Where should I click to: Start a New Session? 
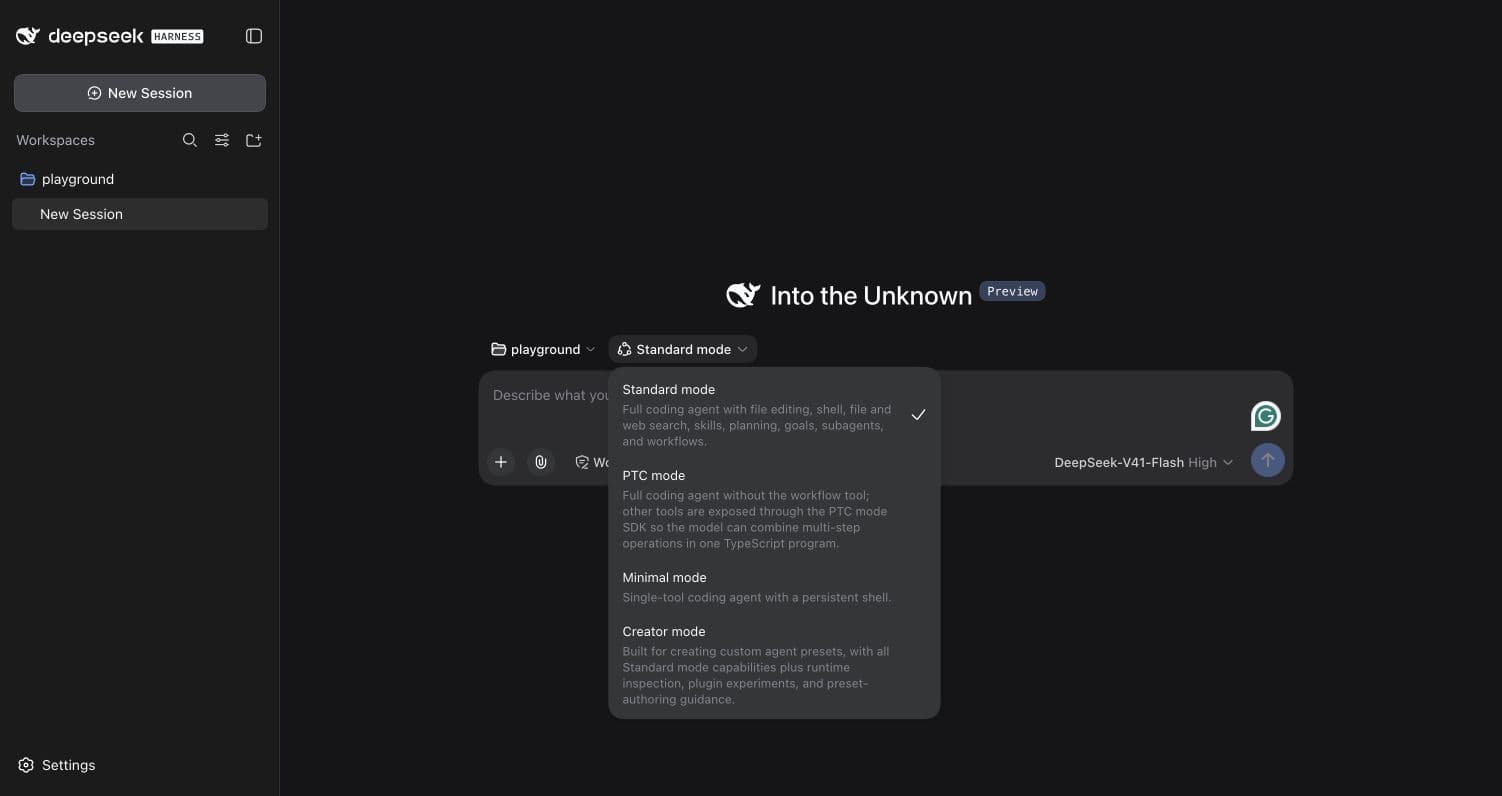coord(140,93)
